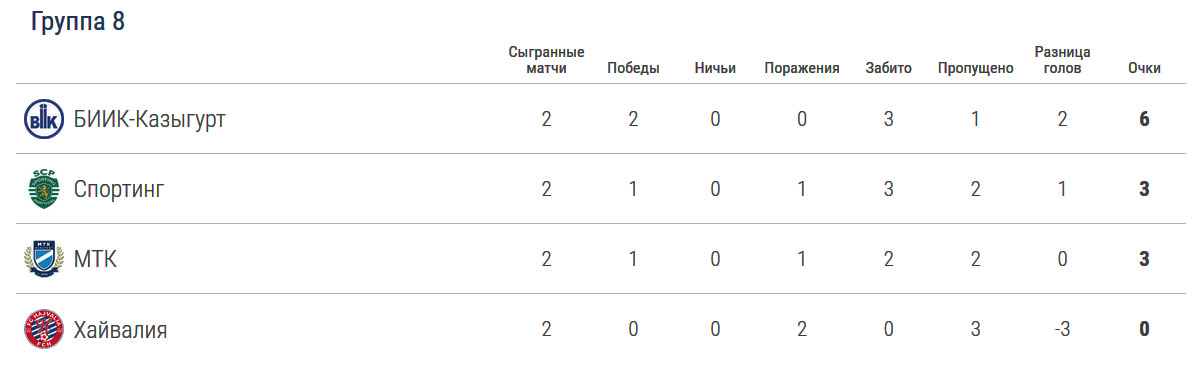1196x365 pixels.
Task: Open the БИИК-Казыгурт team link
Action: tap(150, 120)
